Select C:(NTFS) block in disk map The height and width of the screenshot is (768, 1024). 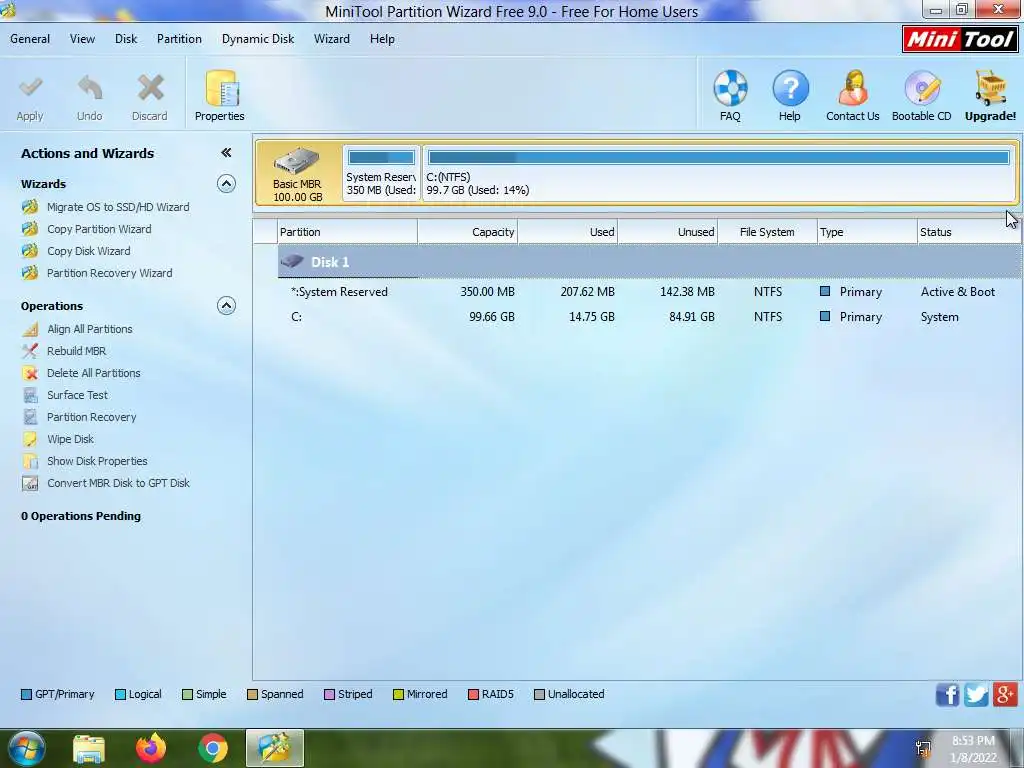click(x=719, y=174)
